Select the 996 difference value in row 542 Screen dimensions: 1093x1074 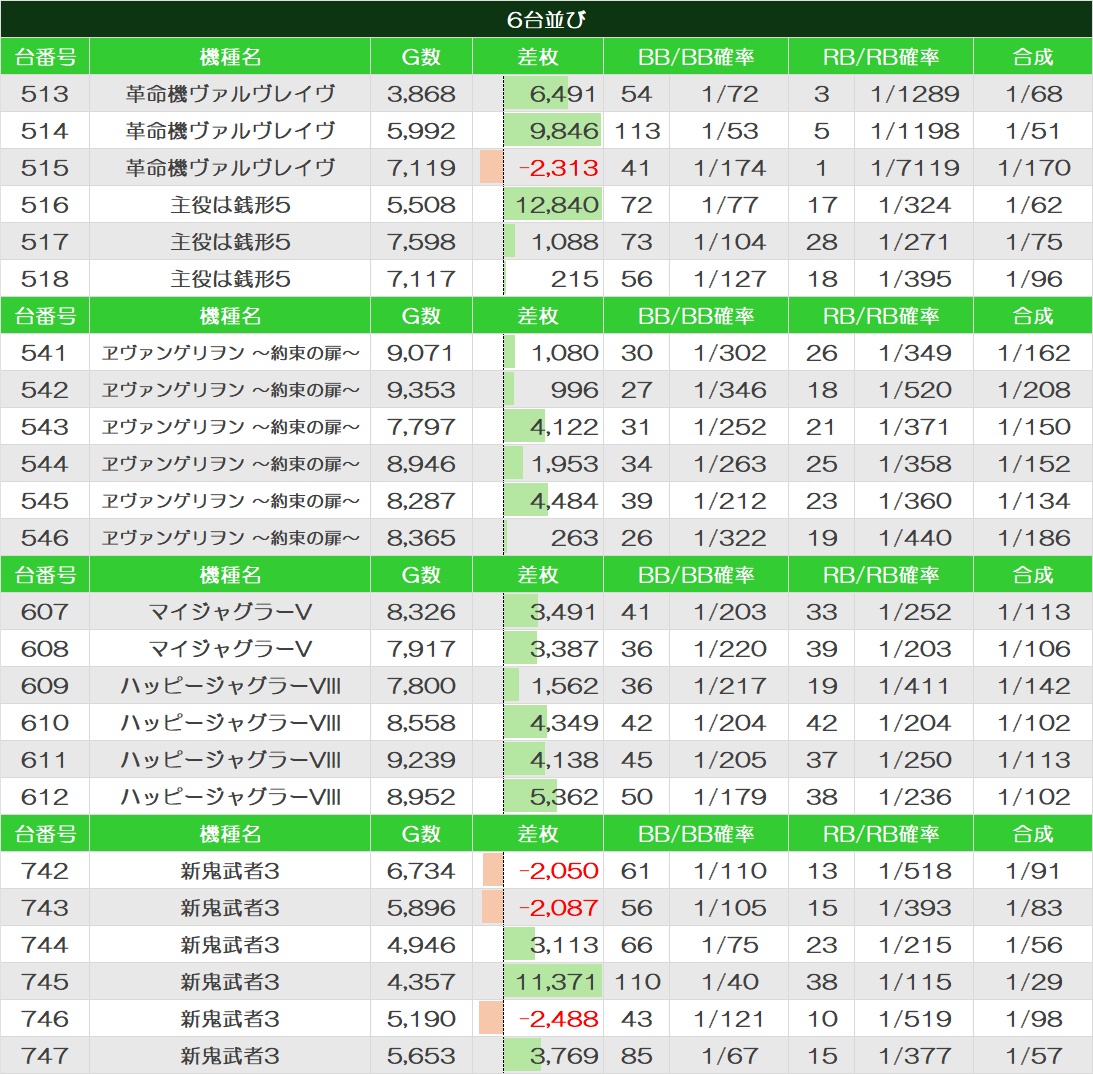tap(574, 389)
